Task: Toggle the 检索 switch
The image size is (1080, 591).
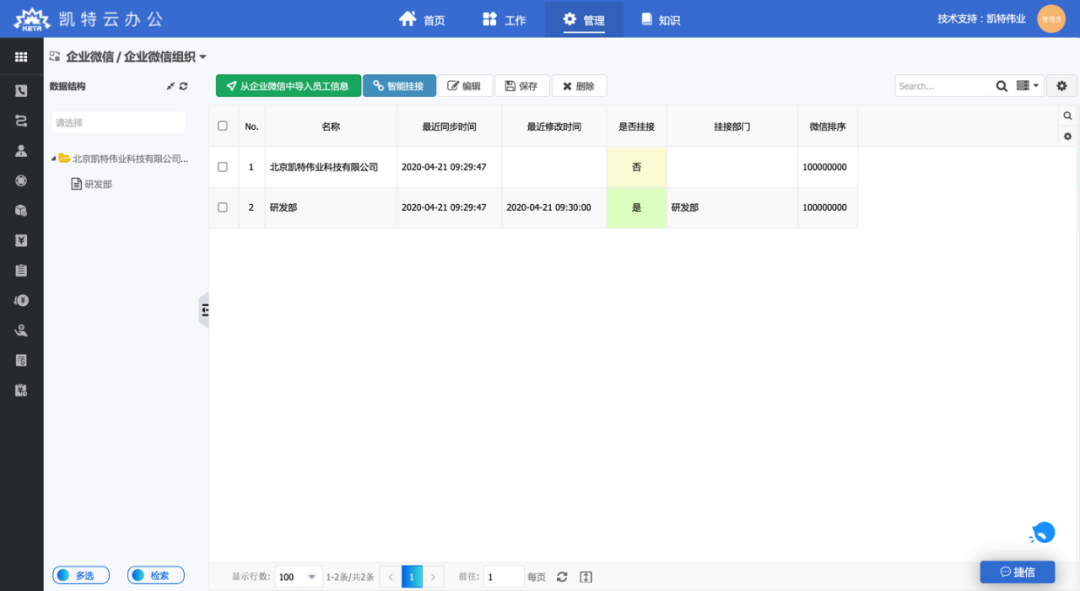Action: (156, 575)
